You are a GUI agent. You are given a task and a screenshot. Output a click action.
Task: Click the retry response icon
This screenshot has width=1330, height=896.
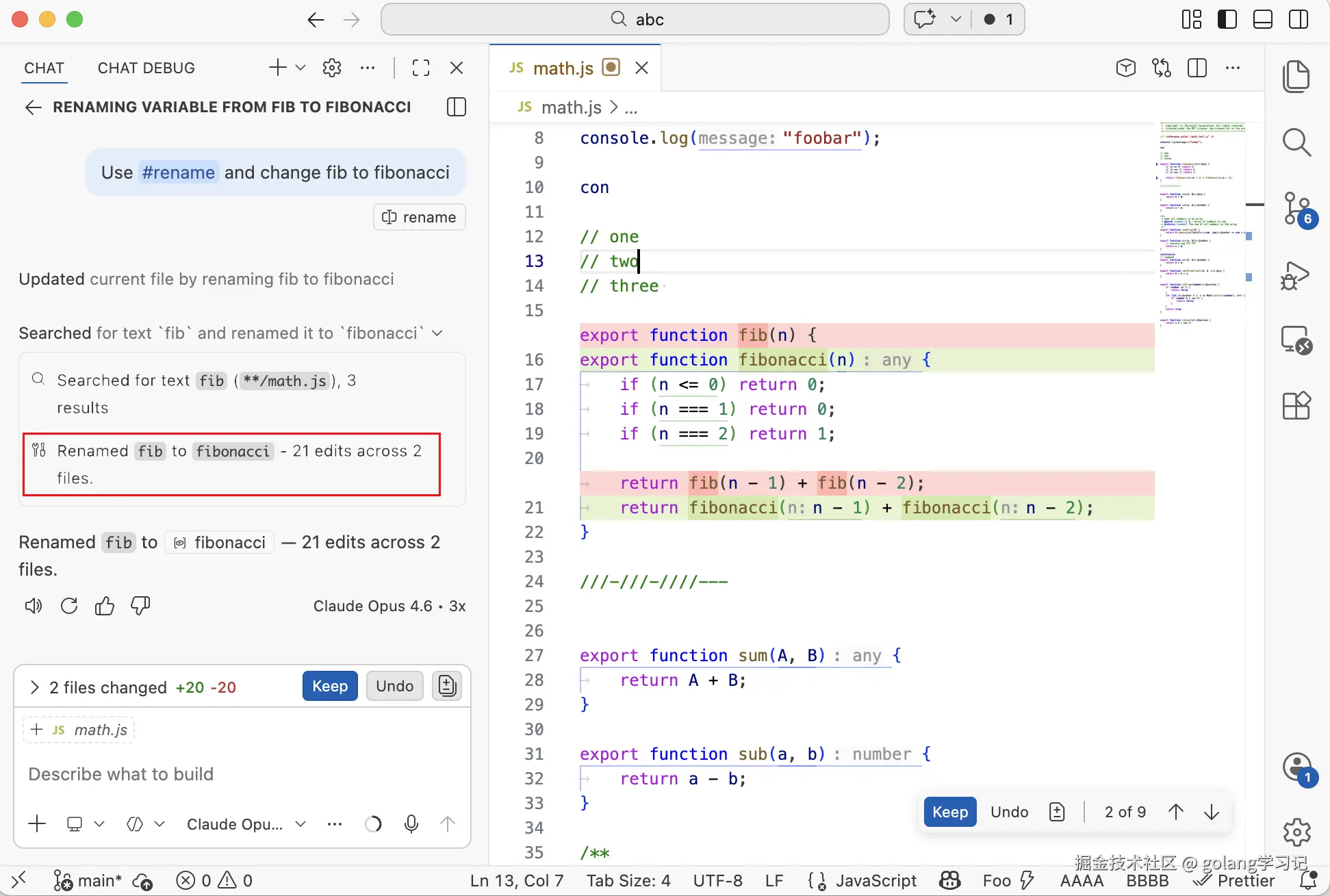[x=69, y=606]
